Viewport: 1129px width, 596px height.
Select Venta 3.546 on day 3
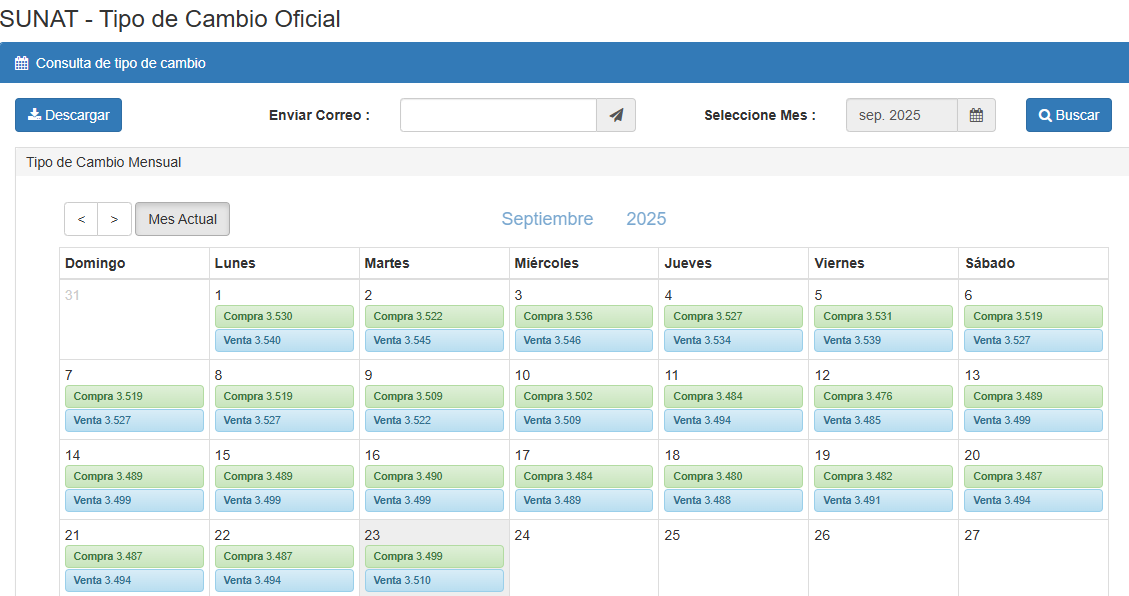584,340
